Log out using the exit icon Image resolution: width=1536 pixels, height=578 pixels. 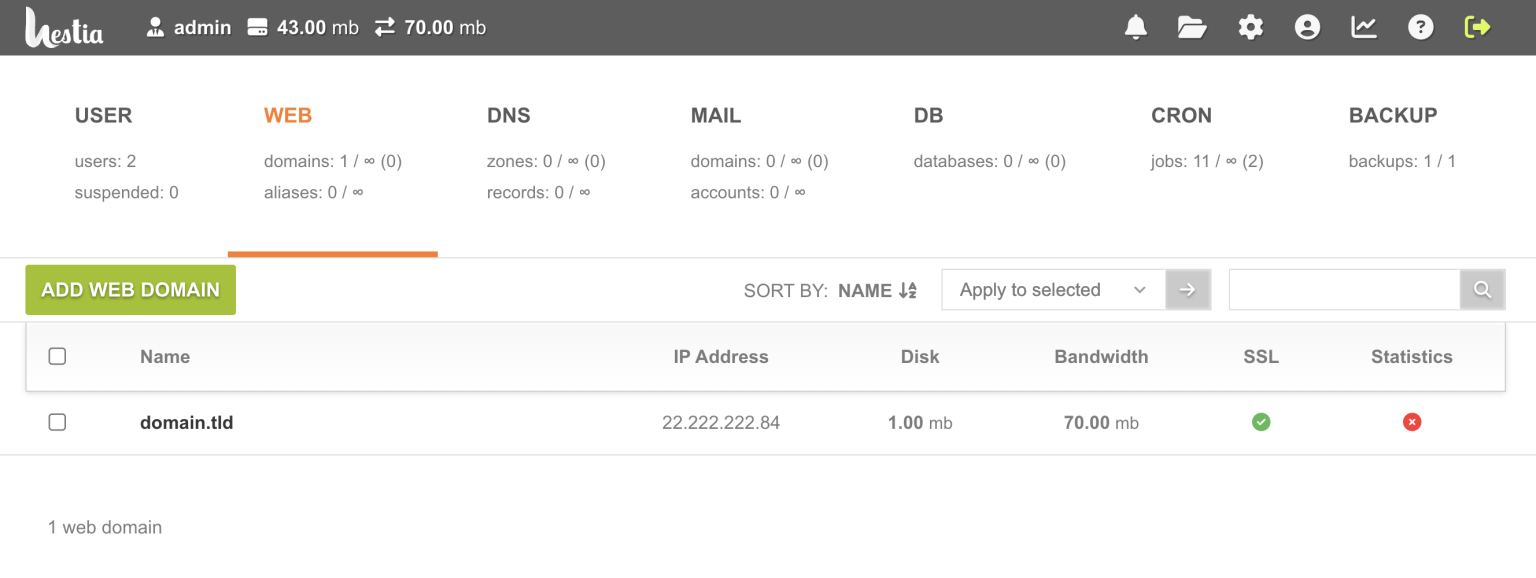tap(1478, 27)
